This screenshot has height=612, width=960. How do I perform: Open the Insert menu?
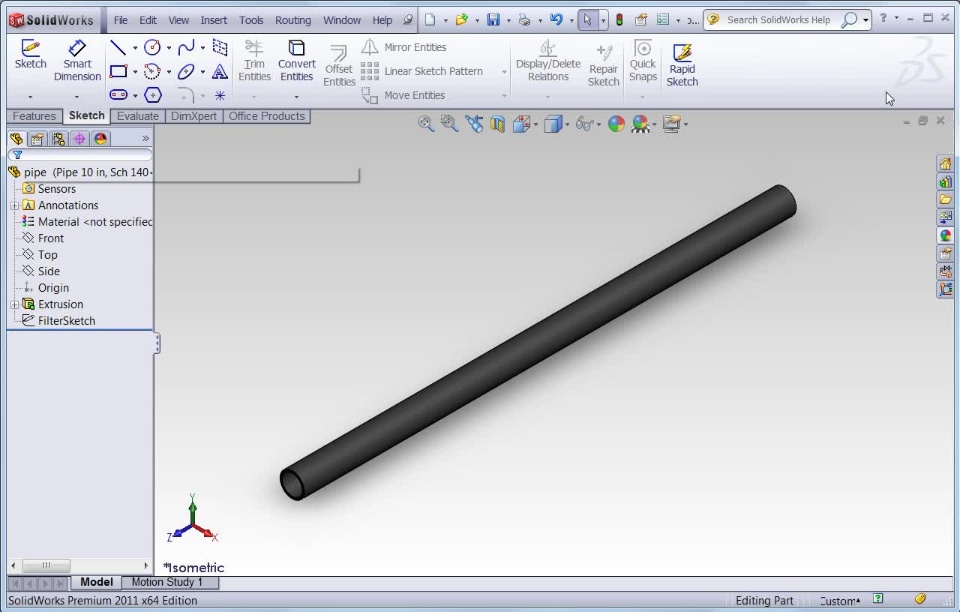point(214,20)
